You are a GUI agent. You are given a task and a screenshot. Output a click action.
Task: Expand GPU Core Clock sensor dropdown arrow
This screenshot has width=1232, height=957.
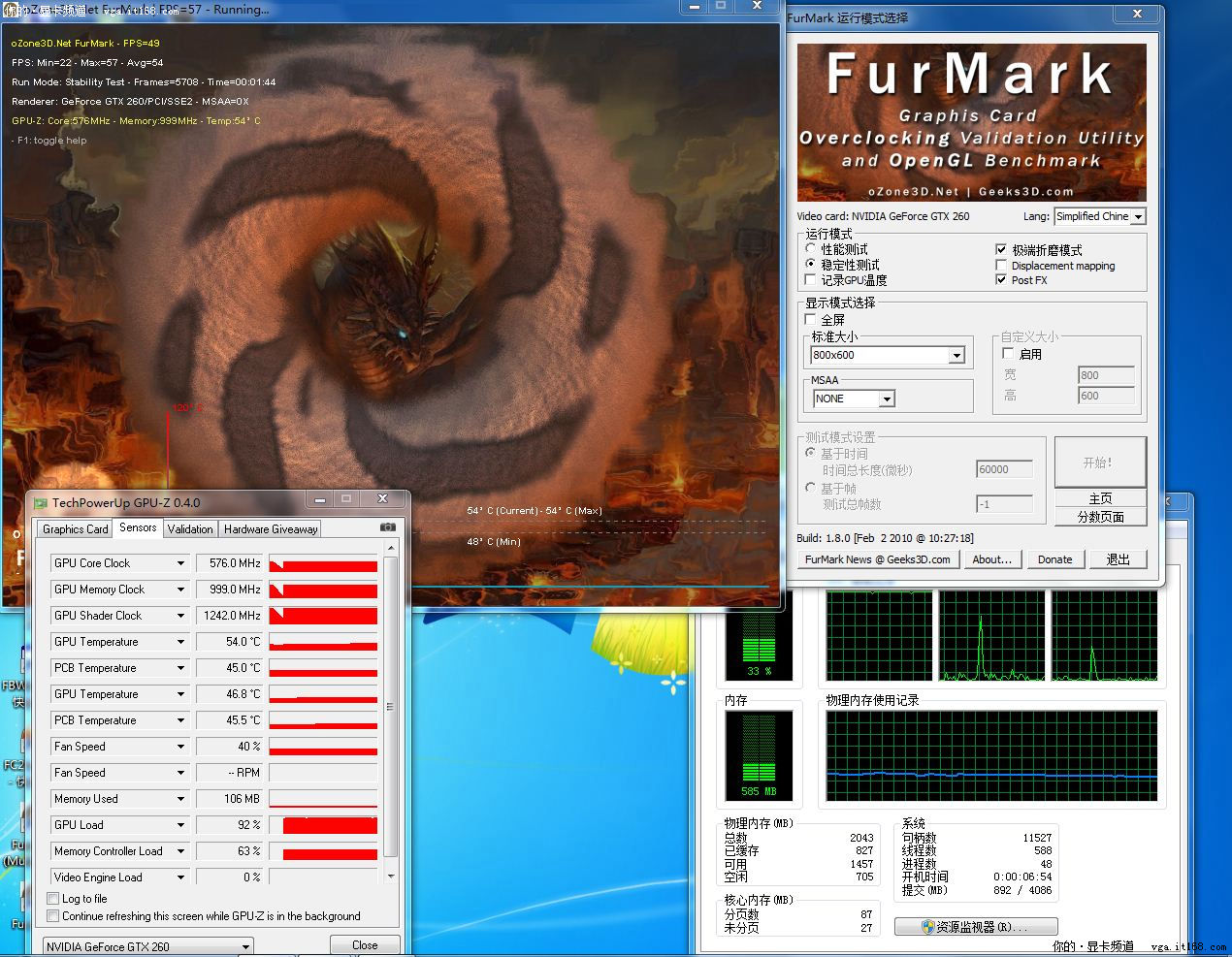coord(180,563)
